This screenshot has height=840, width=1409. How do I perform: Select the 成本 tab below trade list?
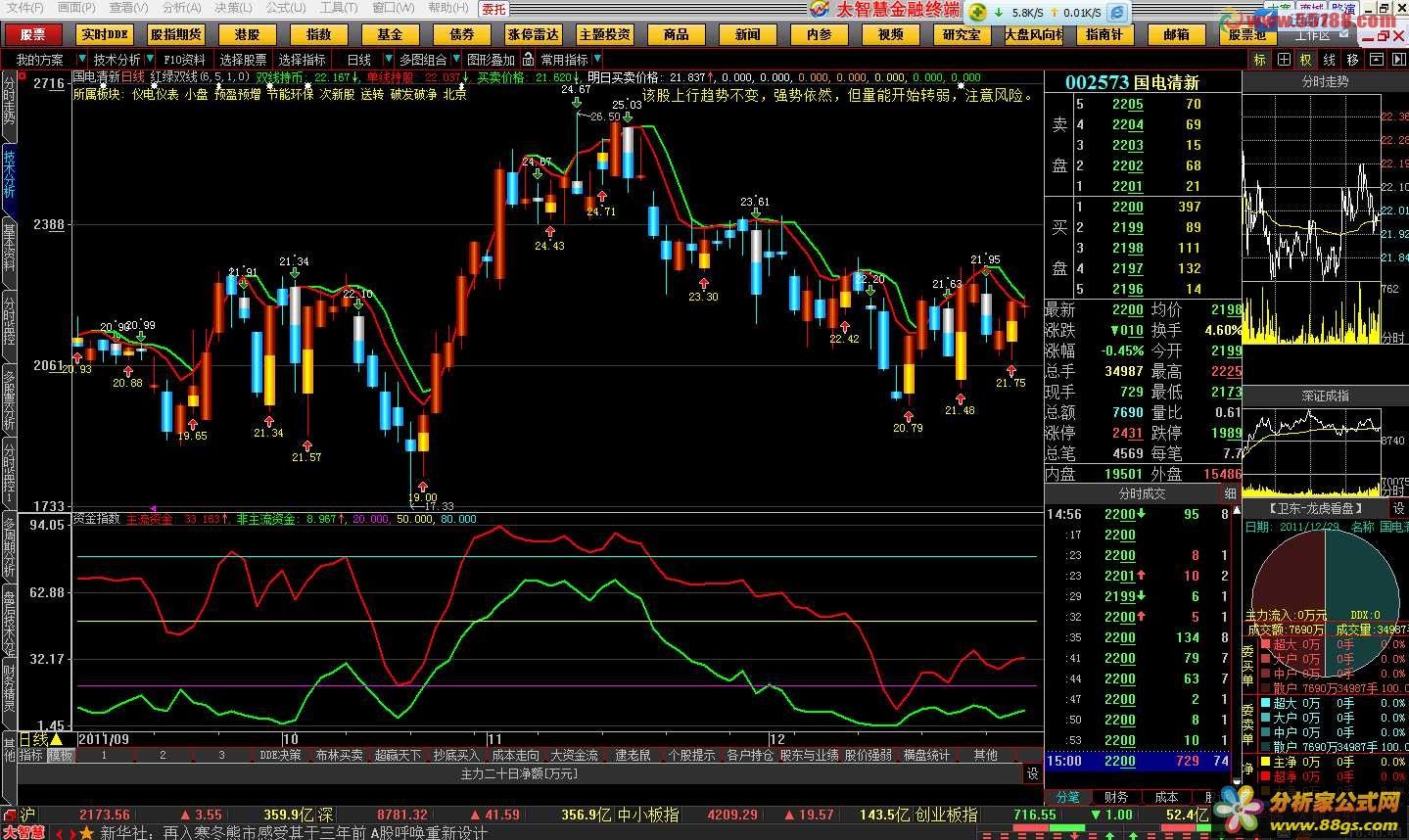coord(1166,797)
